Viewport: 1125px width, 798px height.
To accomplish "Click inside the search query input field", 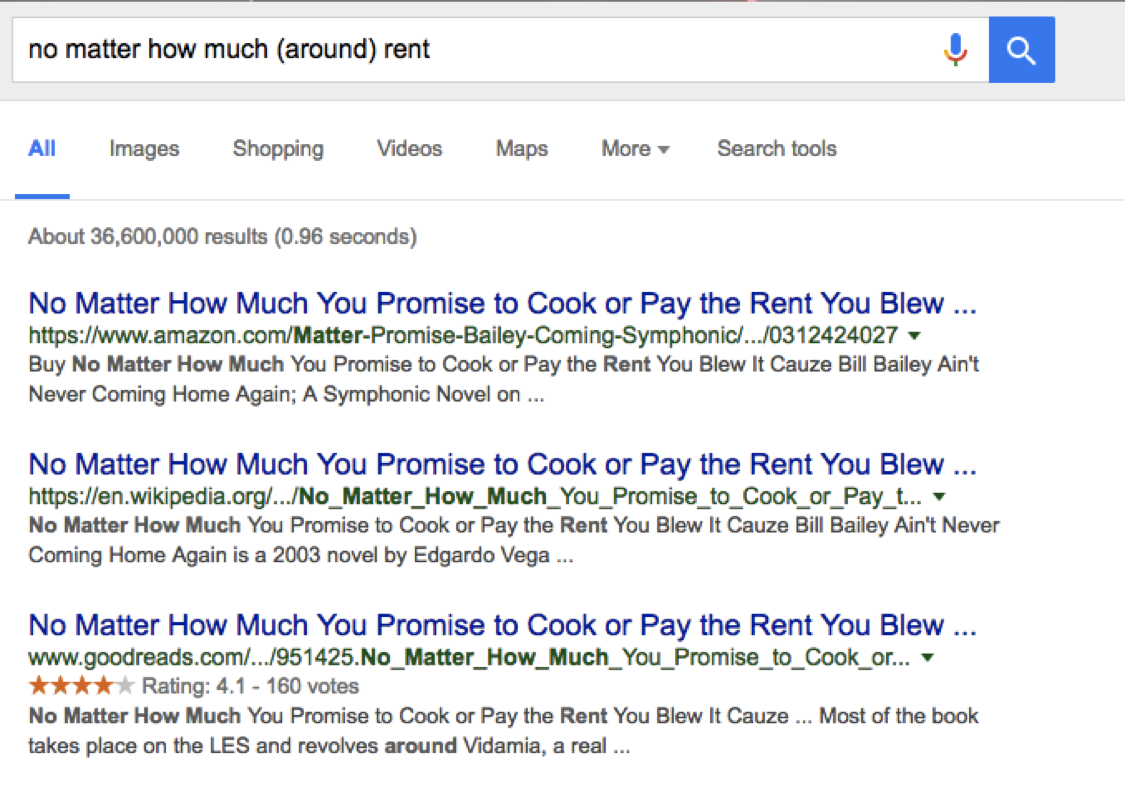I will point(400,49).
